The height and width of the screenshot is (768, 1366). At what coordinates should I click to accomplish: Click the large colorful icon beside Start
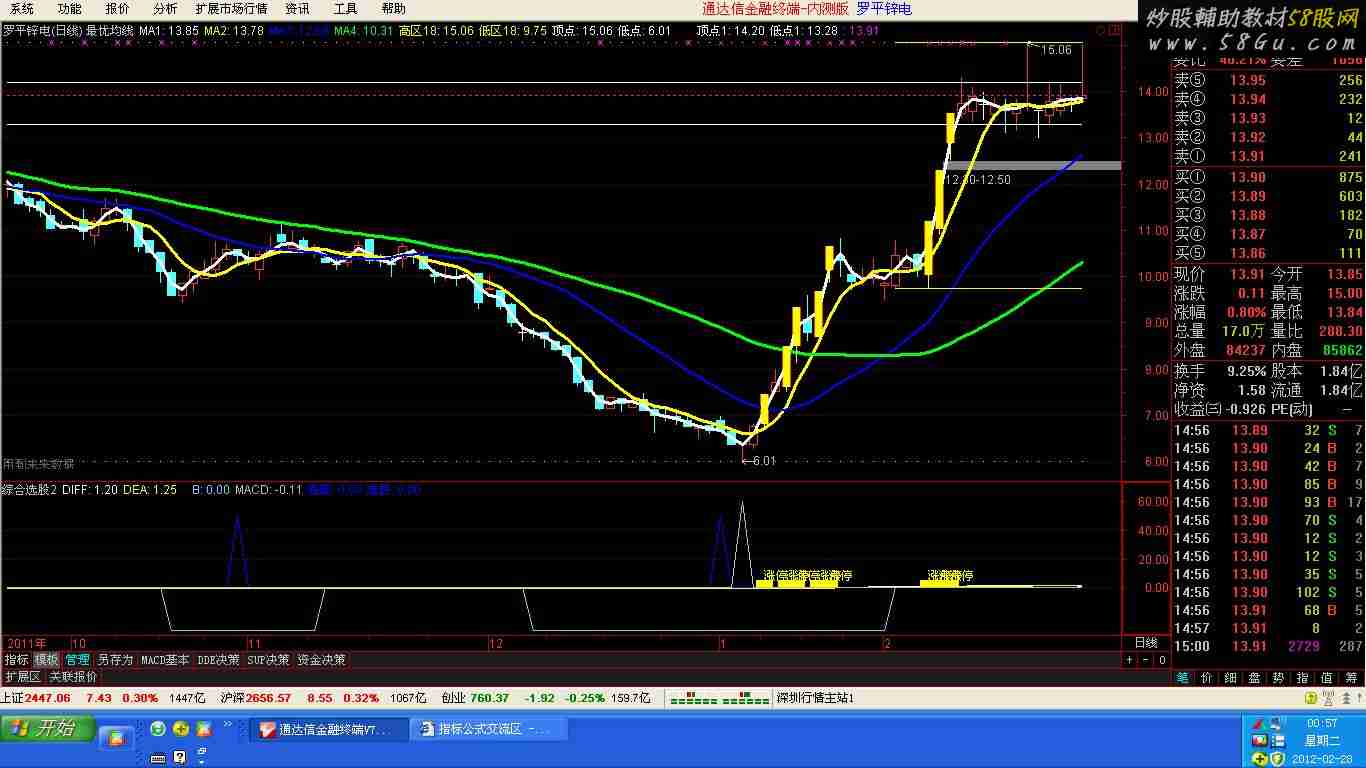(x=116, y=738)
